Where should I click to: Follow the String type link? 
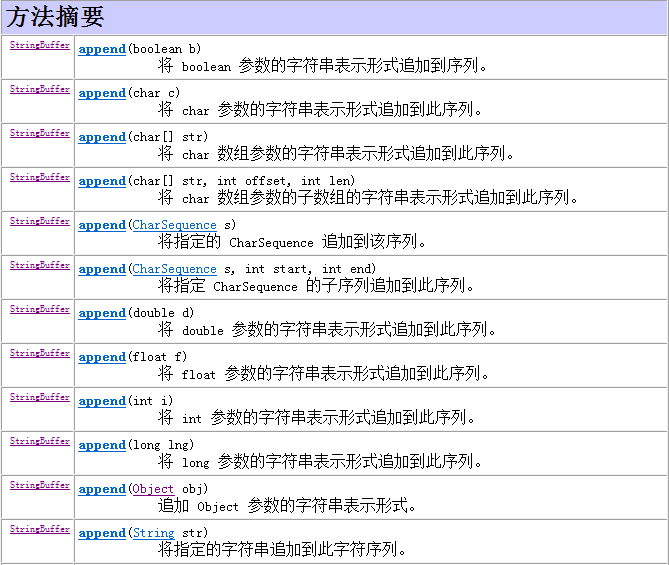point(153,533)
